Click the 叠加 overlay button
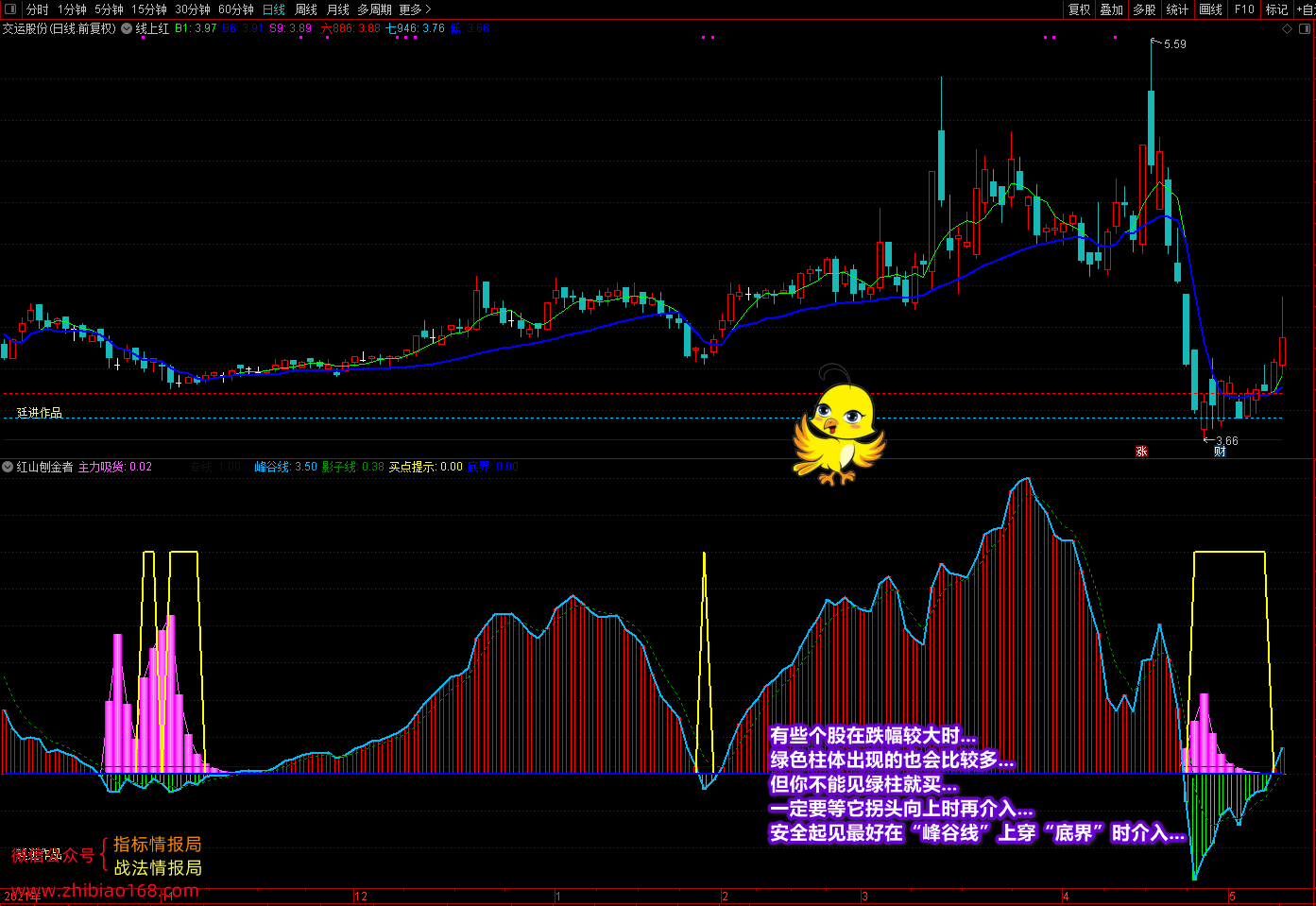Image resolution: width=1316 pixels, height=906 pixels. [x=1111, y=9]
